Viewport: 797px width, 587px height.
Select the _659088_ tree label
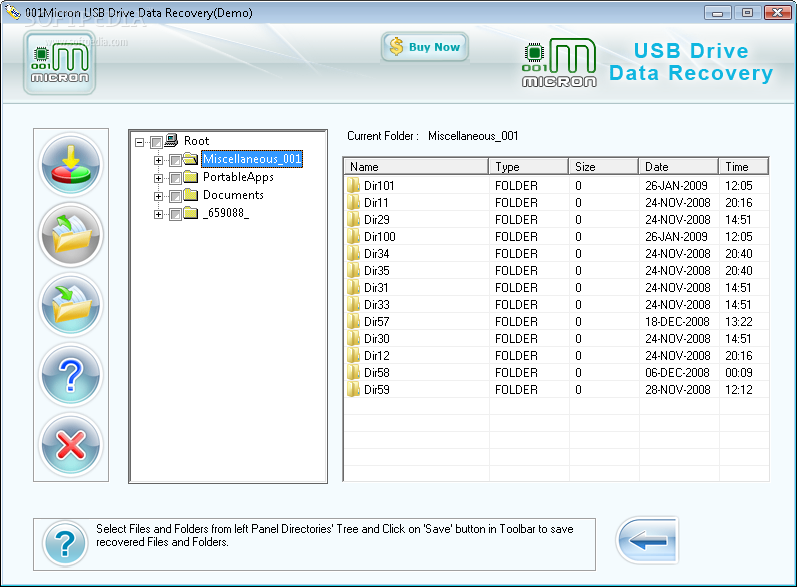point(226,213)
